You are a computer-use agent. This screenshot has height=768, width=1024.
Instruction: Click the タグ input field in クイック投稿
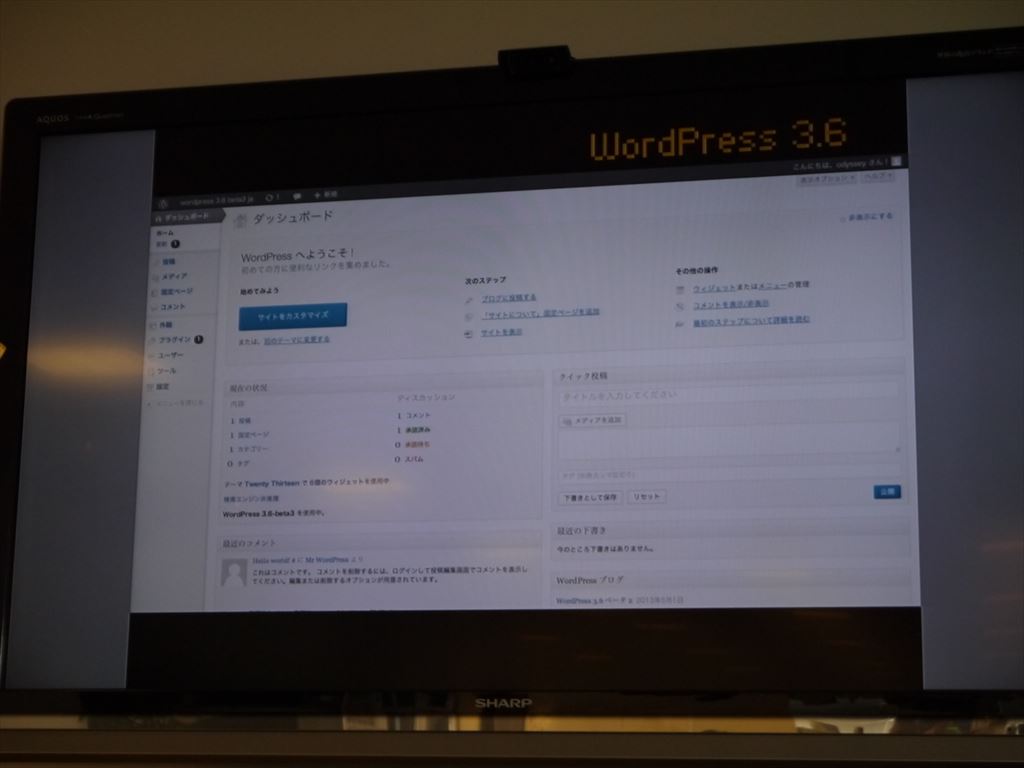coord(729,473)
